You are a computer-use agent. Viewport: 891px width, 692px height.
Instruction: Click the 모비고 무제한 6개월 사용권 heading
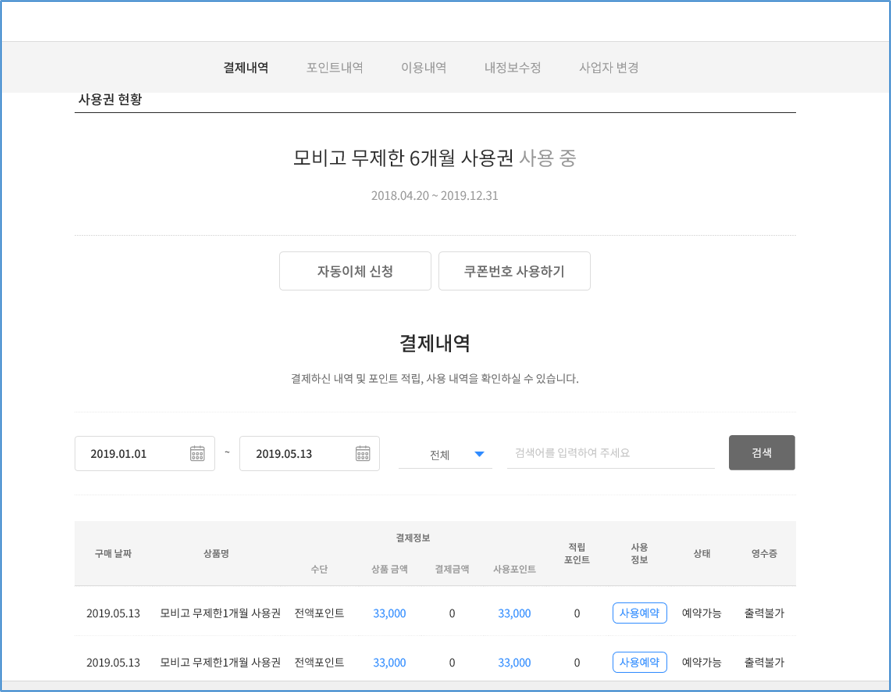[403, 158]
